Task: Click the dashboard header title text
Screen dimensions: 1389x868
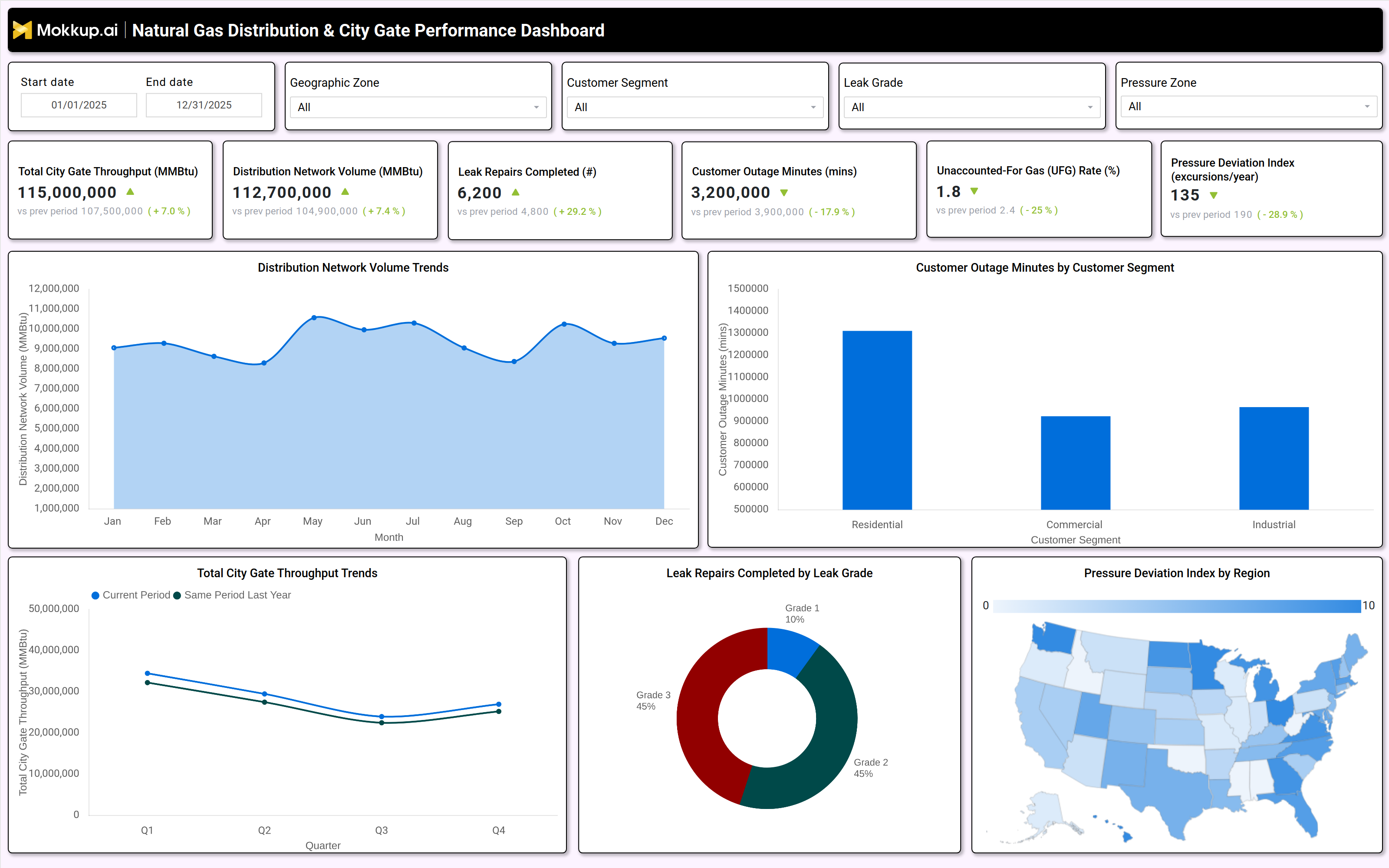Action: coord(368,30)
